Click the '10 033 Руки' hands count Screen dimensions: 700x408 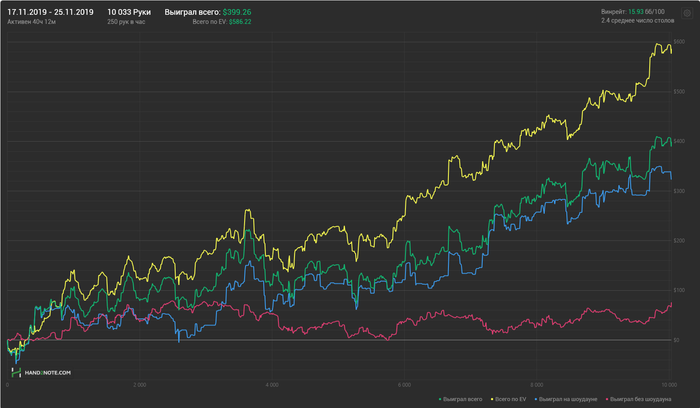coord(129,12)
